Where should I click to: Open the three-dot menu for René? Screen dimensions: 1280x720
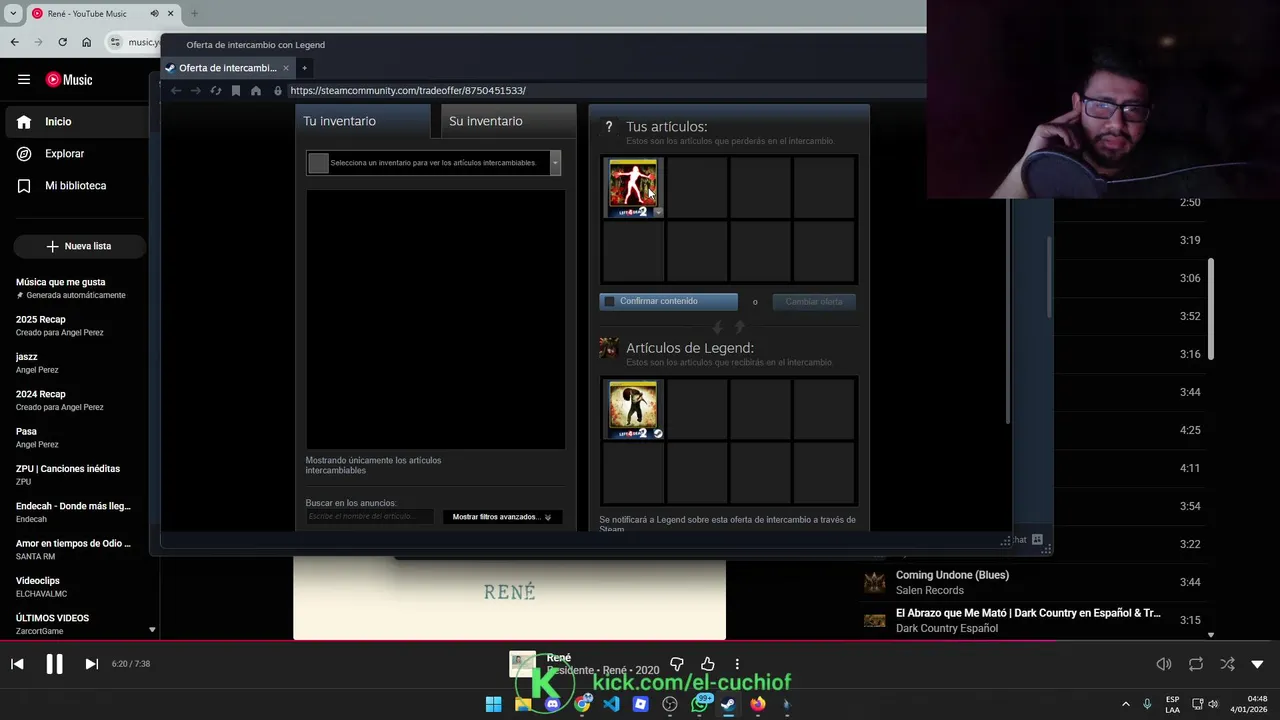pos(737,664)
